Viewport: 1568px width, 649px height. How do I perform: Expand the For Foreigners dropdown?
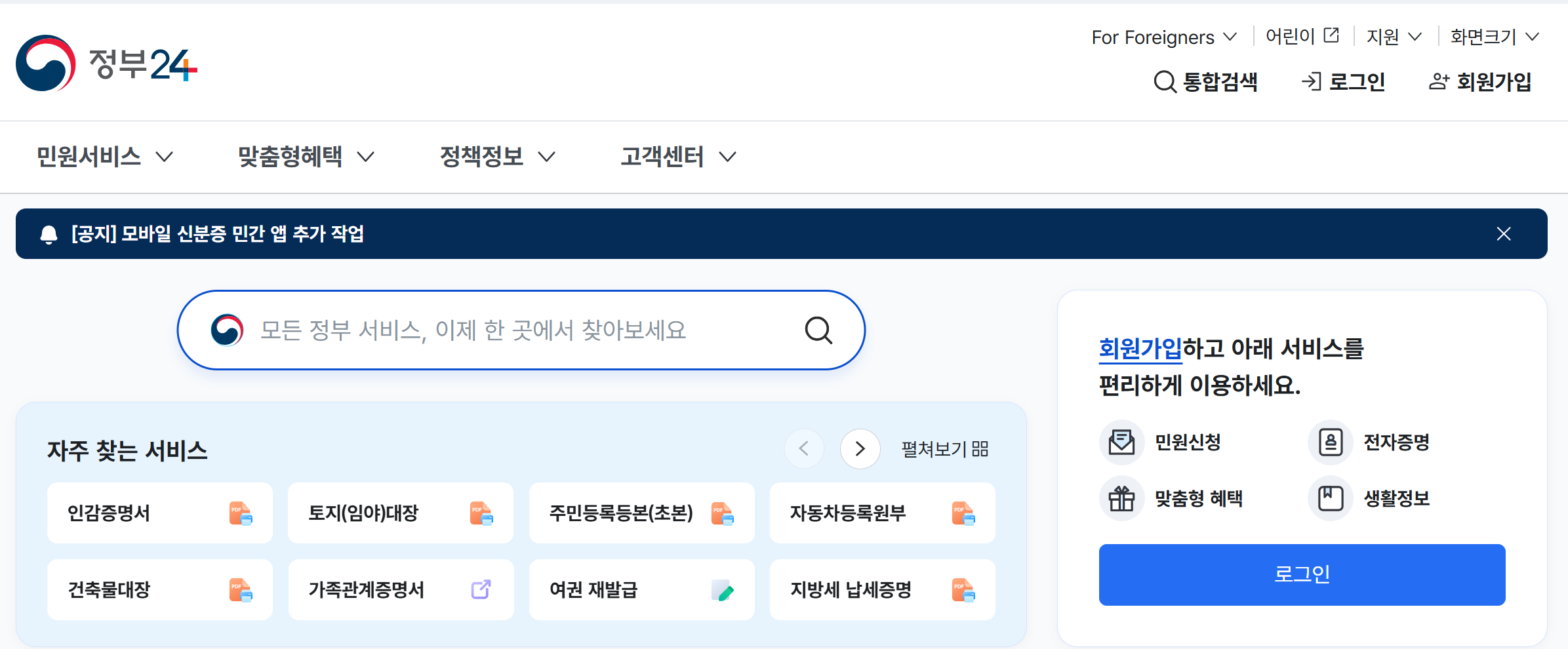(x=1231, y=37)
